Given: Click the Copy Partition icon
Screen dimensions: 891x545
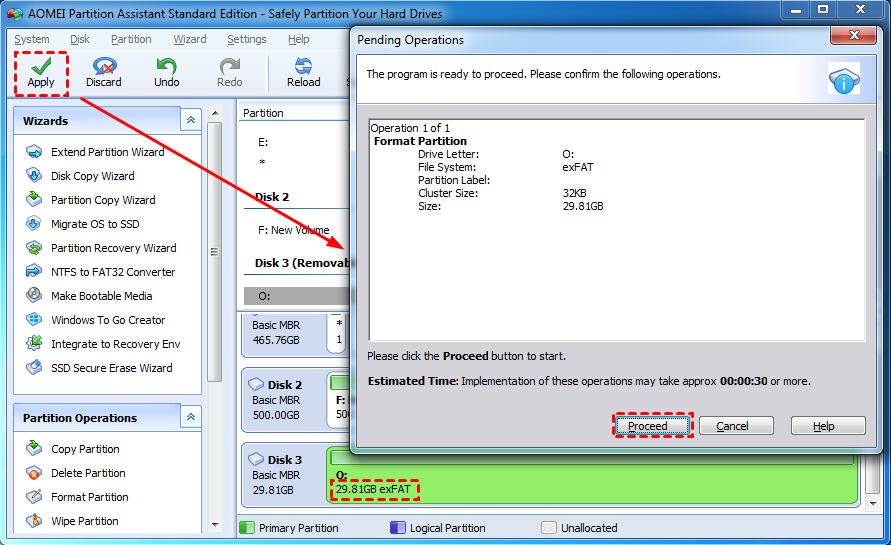Looking at the screenshot, I should [34, 448].
